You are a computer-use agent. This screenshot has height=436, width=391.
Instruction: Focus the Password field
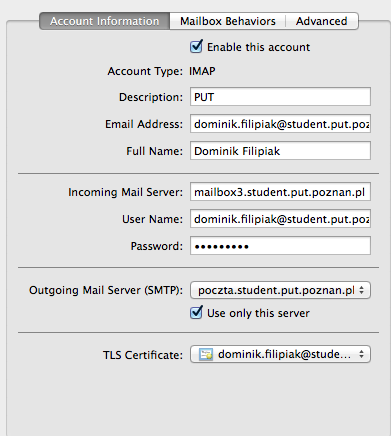click(280, 246)
